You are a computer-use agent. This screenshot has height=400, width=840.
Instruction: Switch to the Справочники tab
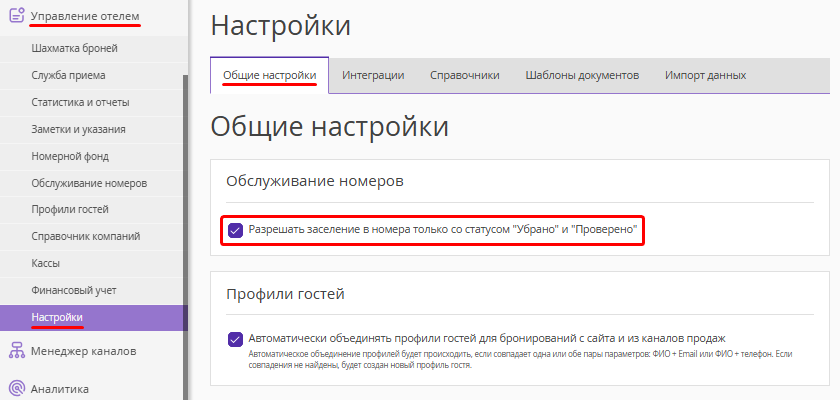[x=464, y=76]
